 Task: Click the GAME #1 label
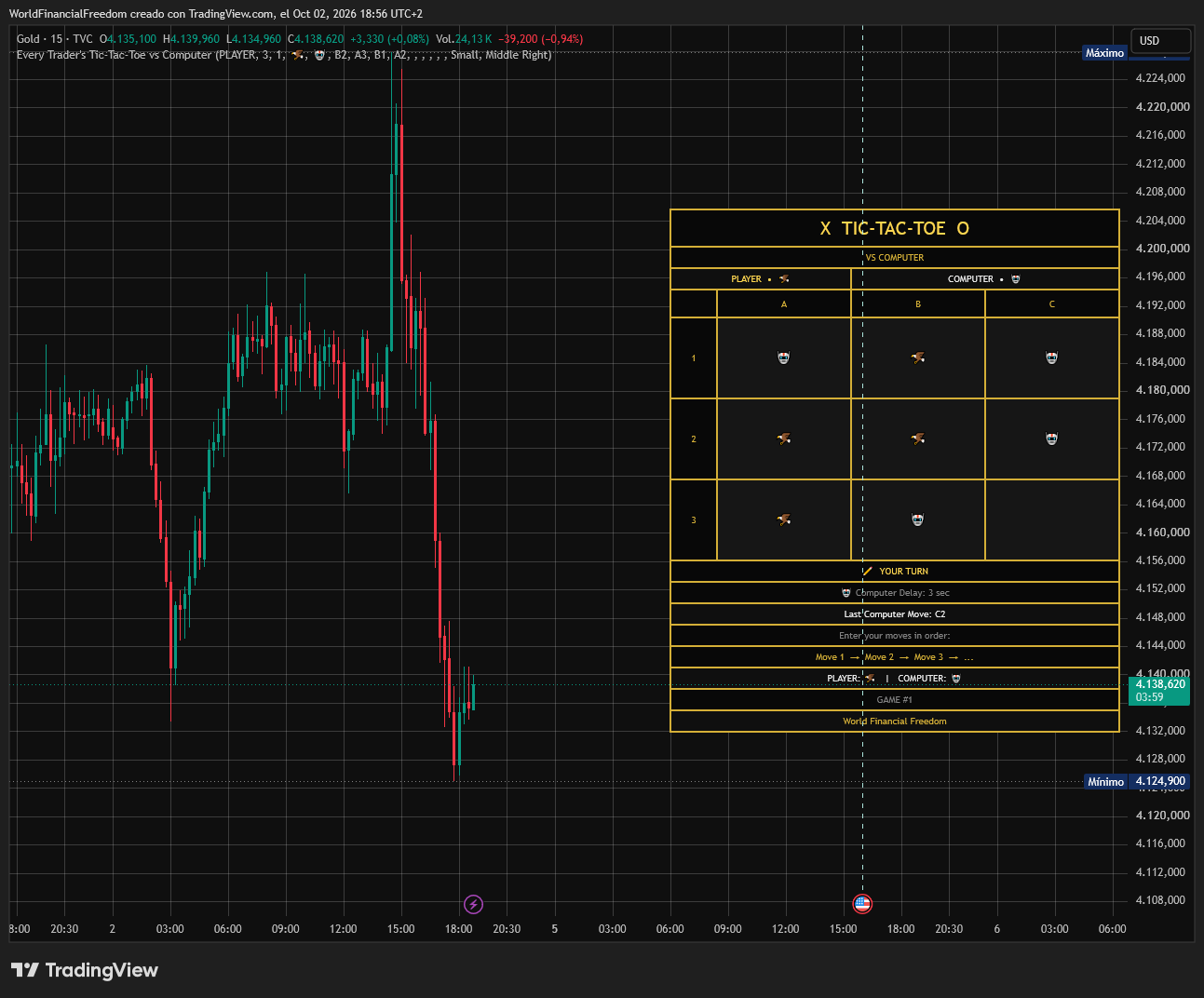[895, 700]
